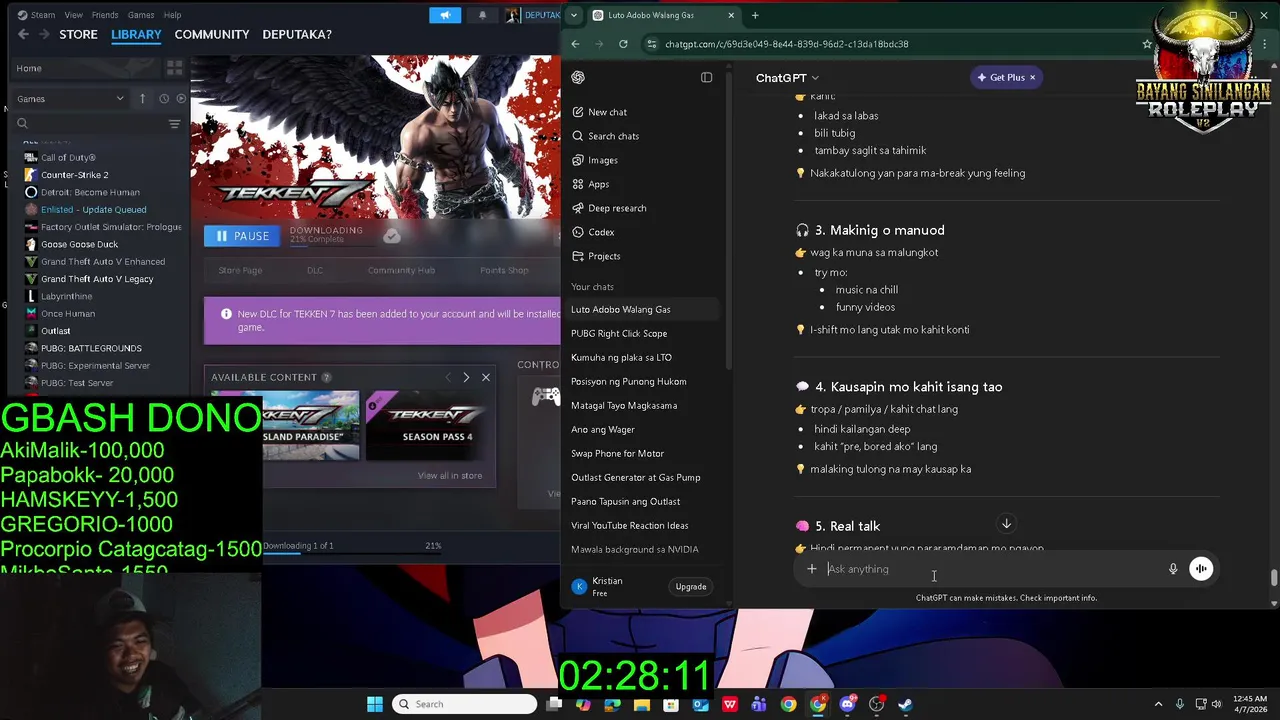Screen dimensions: 1280x720
Task: Show next available content in Steam
Action: 466,377
